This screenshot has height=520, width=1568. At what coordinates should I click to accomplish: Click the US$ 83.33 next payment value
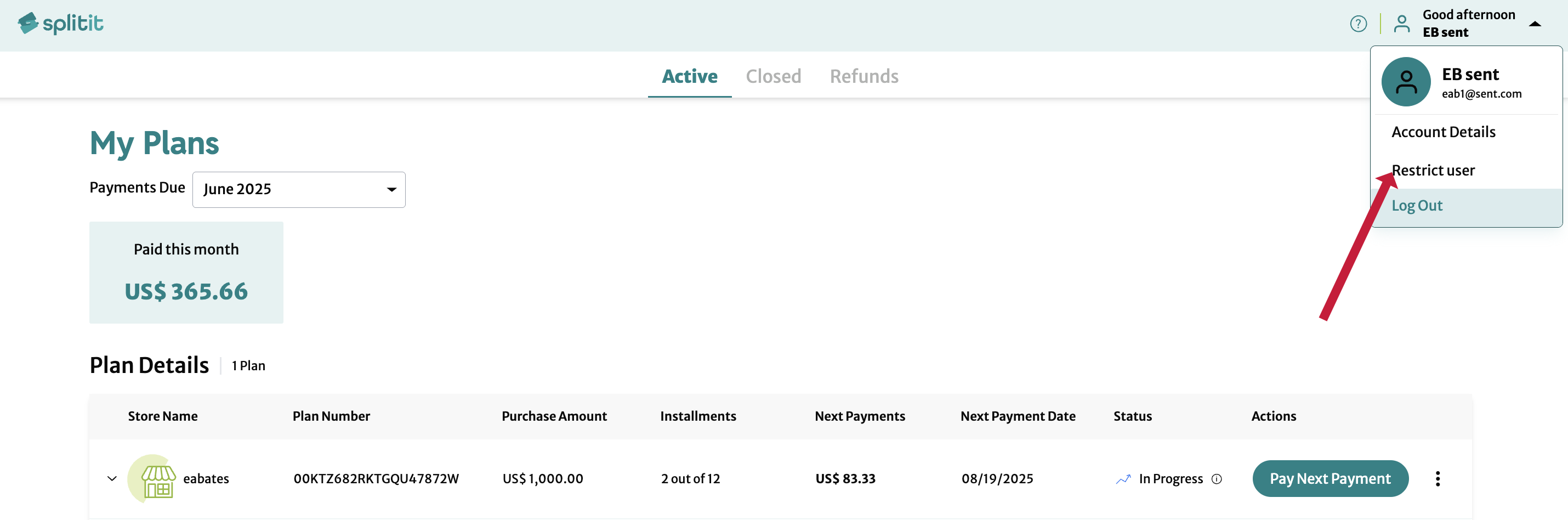(x=845, y=479)
